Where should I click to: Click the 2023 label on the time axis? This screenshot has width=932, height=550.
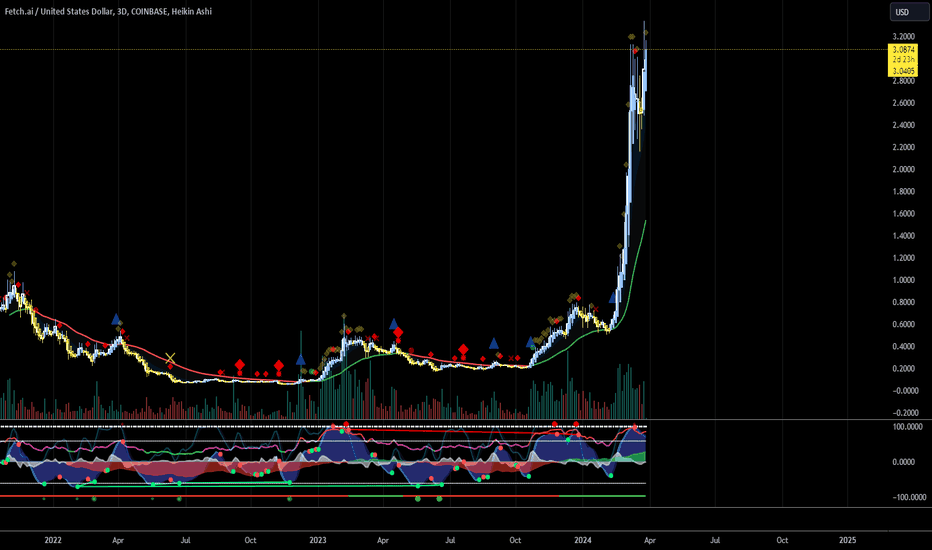coord(318,540)
